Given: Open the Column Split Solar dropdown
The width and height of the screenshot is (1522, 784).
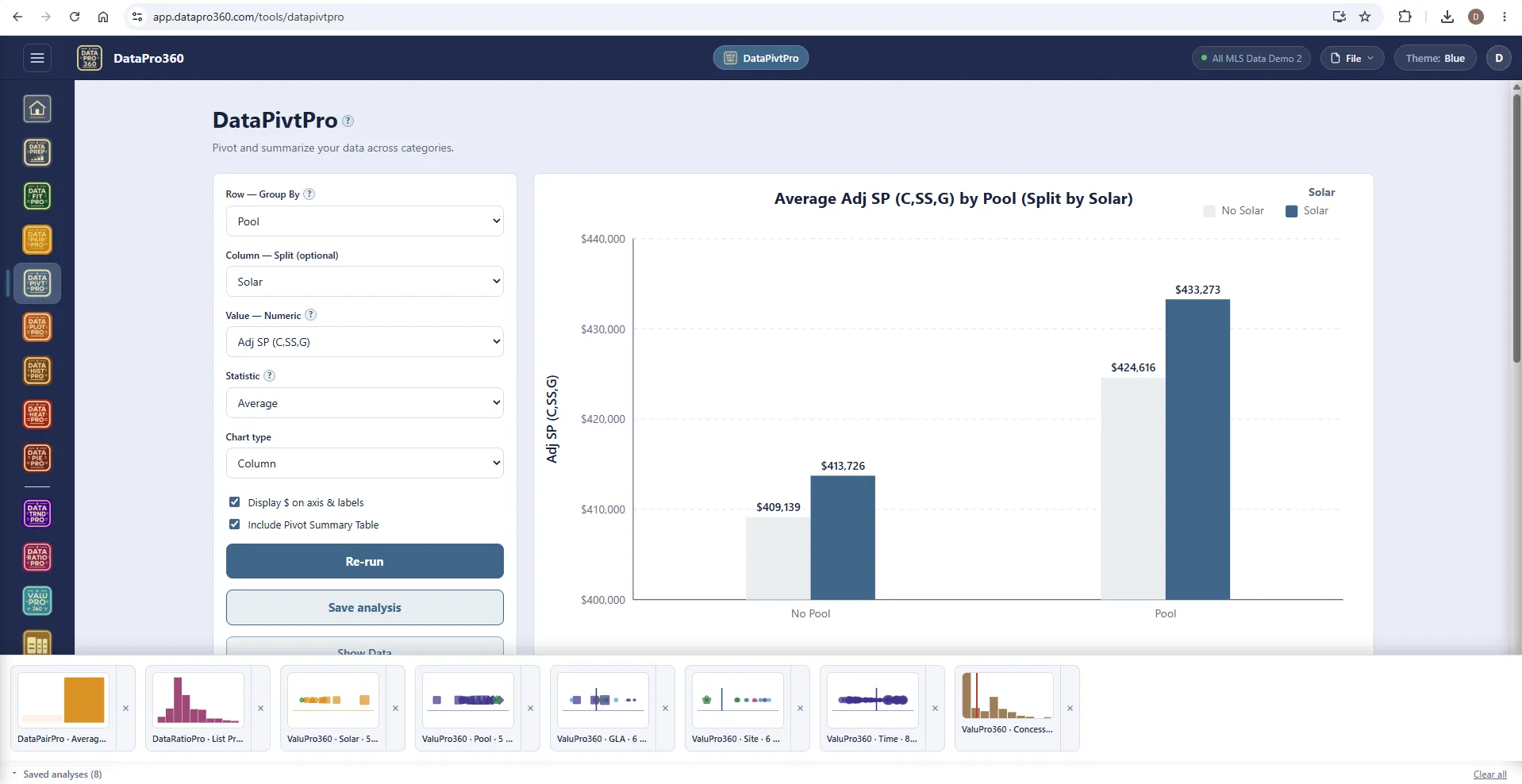Looking at the screenshot, I should pos(365,282).
